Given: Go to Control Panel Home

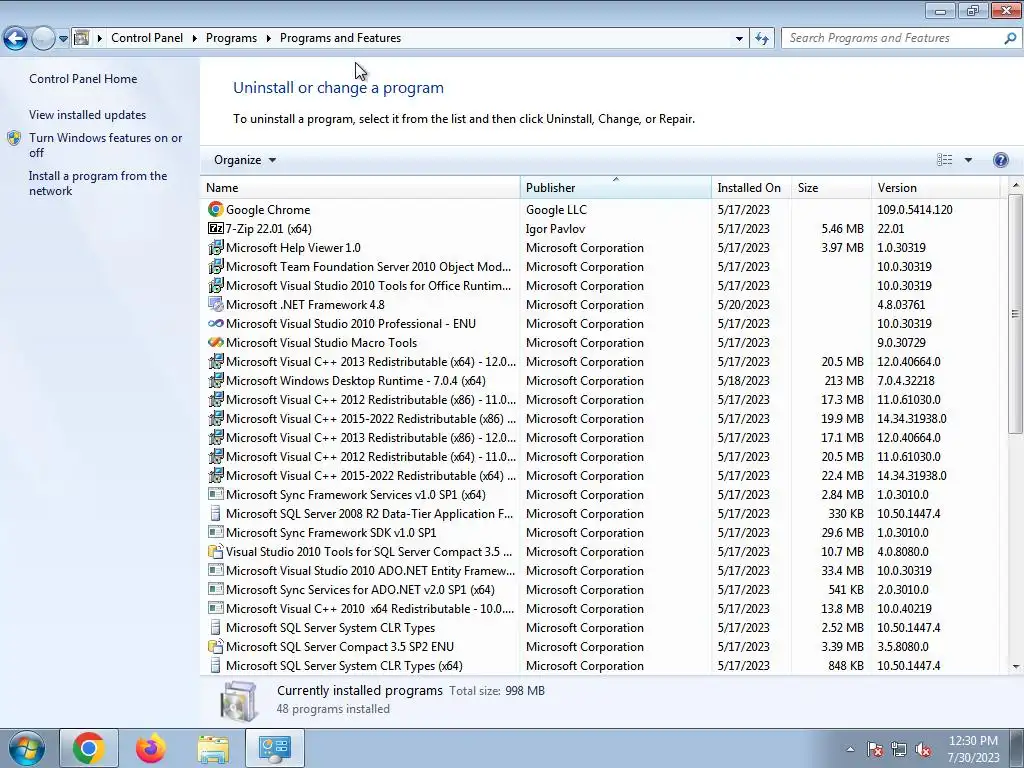Looking at the screenshot, I should [83, 79].
